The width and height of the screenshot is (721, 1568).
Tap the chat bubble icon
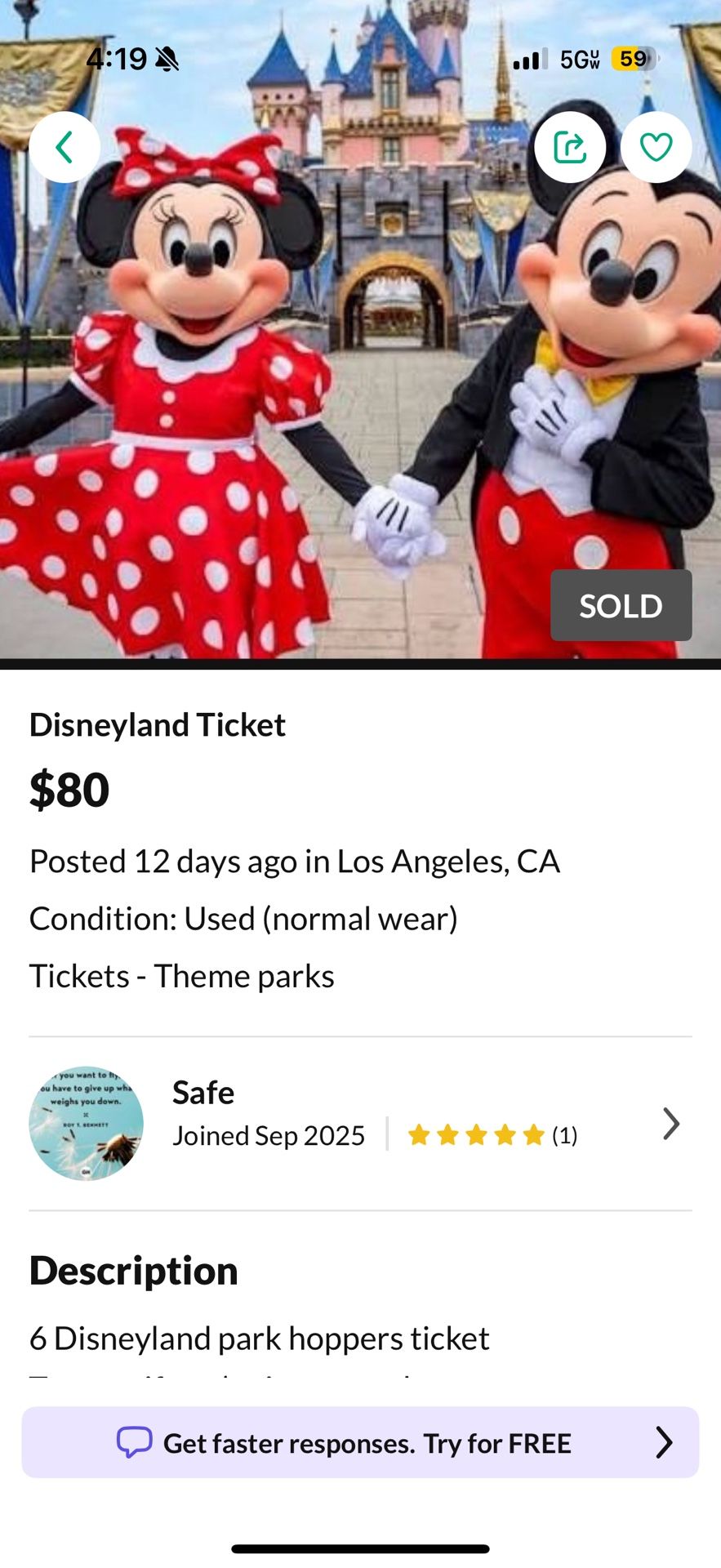coord(135,1442)
